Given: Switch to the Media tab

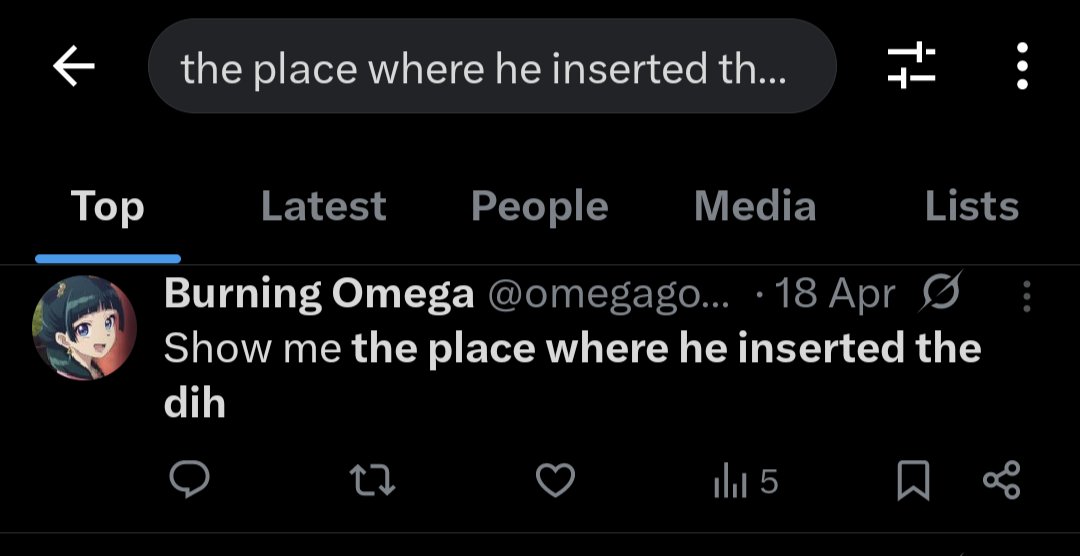Looking at the screenshot, I should [x=755, y=206].
